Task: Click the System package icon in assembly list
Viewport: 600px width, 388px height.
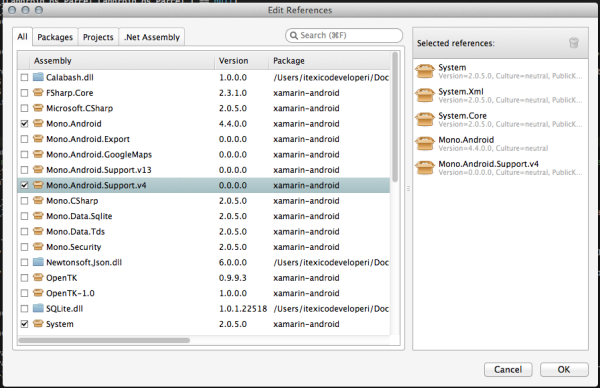Action: (38, 324)
